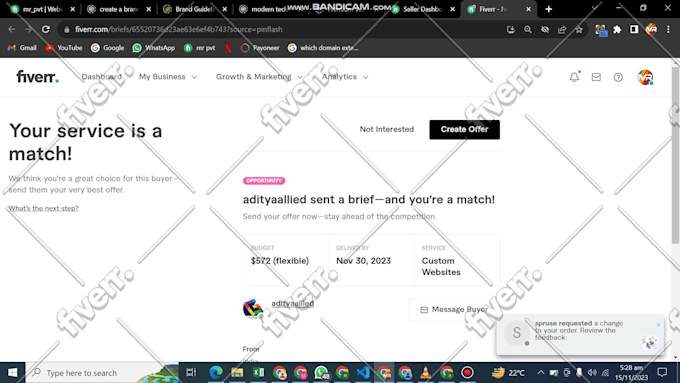Open Chrome extensions puzzle icon
The image size is (680, 383).
tap(617, 29)
